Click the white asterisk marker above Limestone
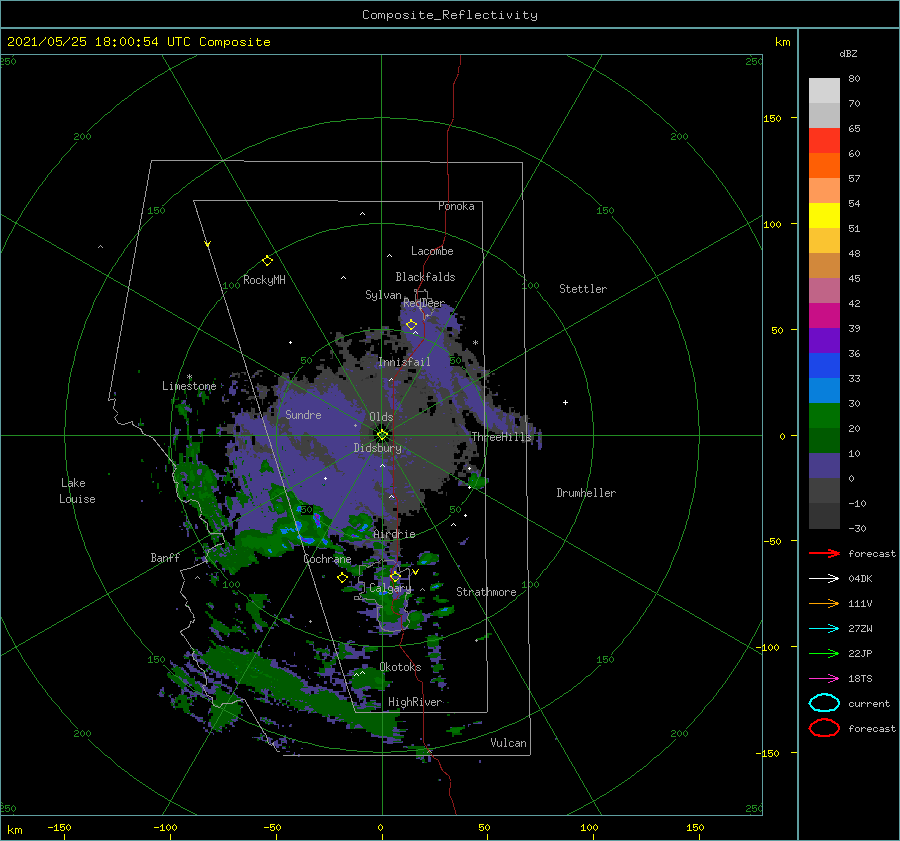 189,378
